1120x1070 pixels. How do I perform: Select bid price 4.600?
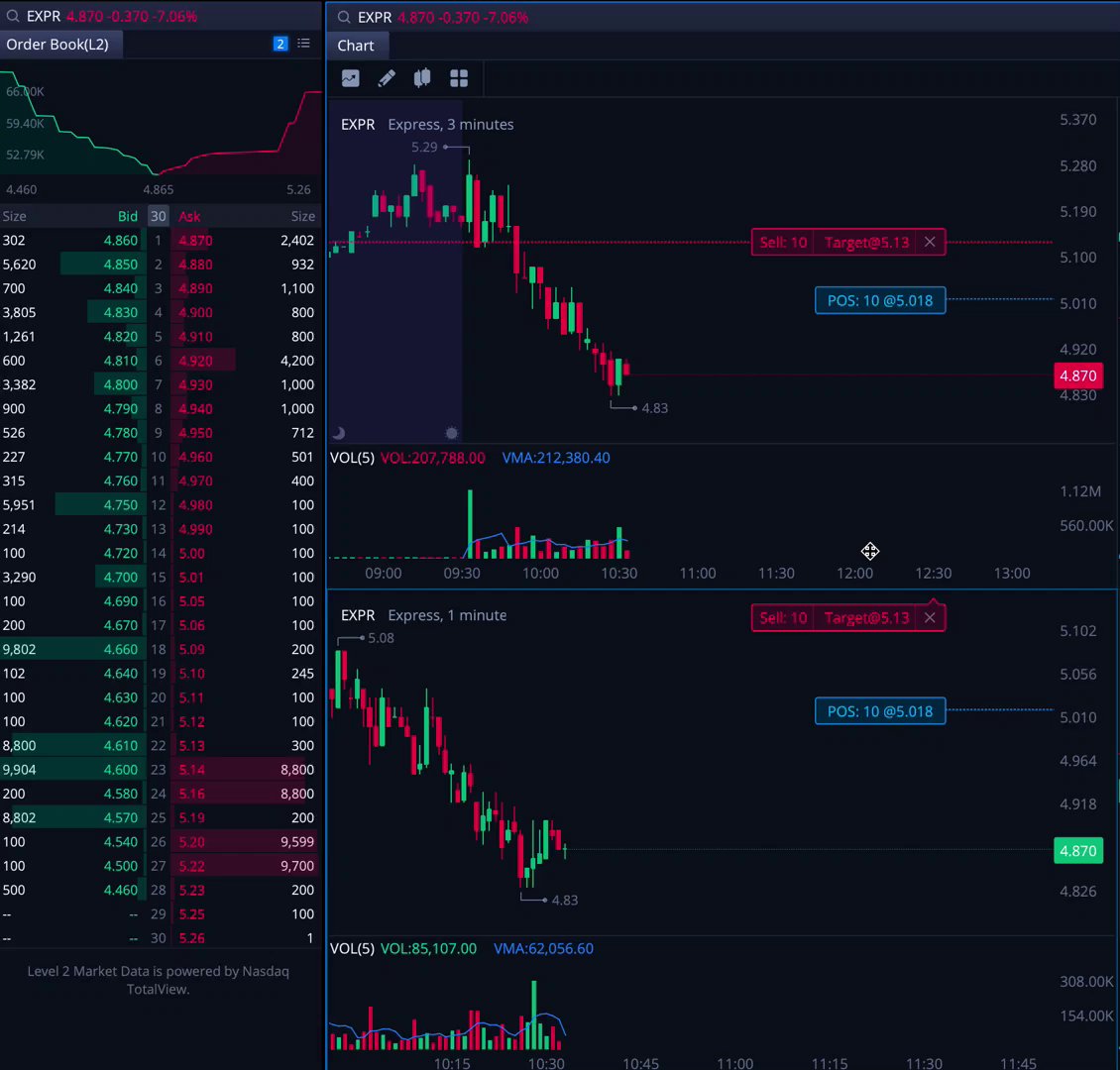pos(120,770)
